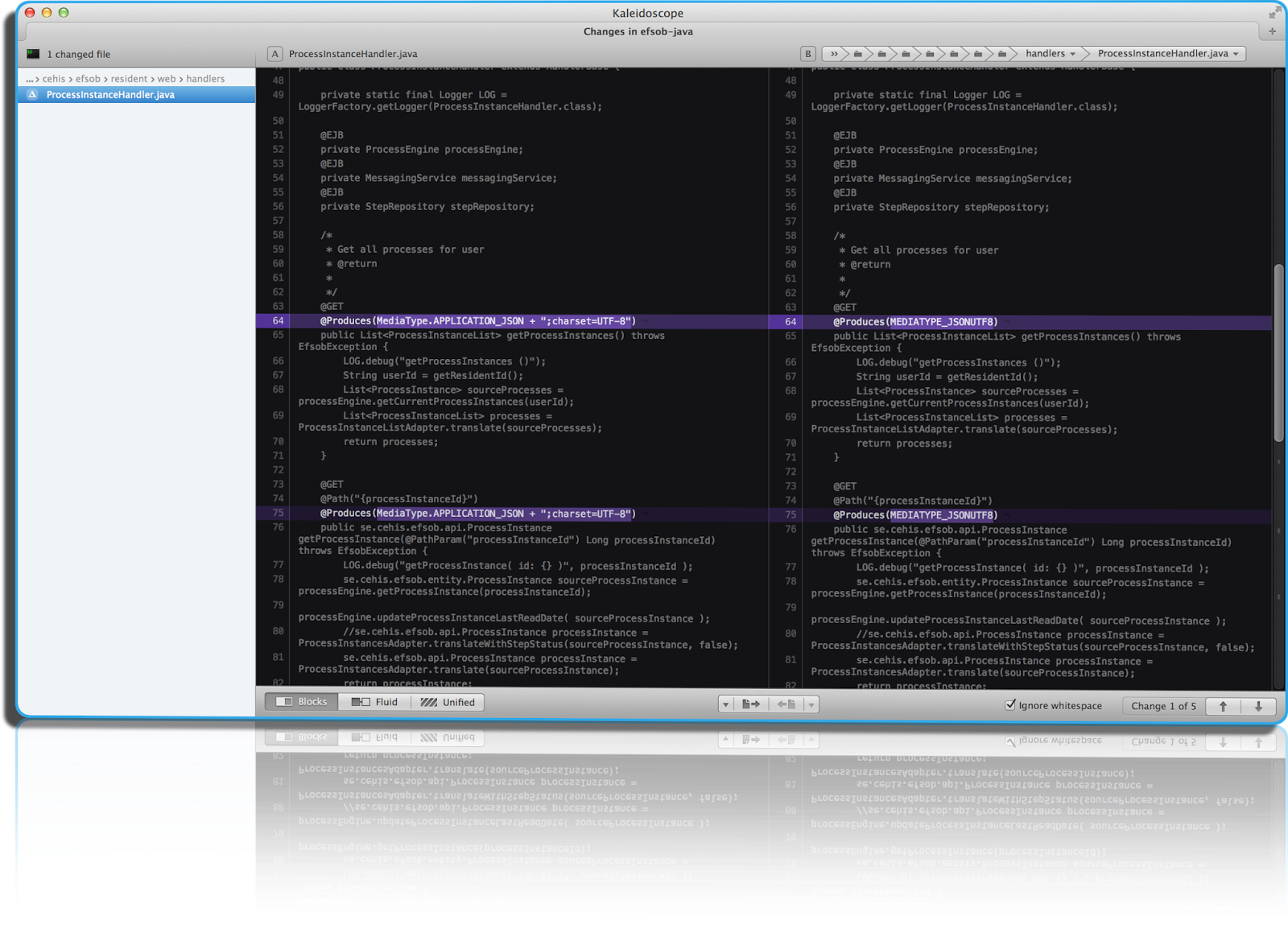
Task: Open the handlers folder path dropdown
Action: coord(1051,54)
